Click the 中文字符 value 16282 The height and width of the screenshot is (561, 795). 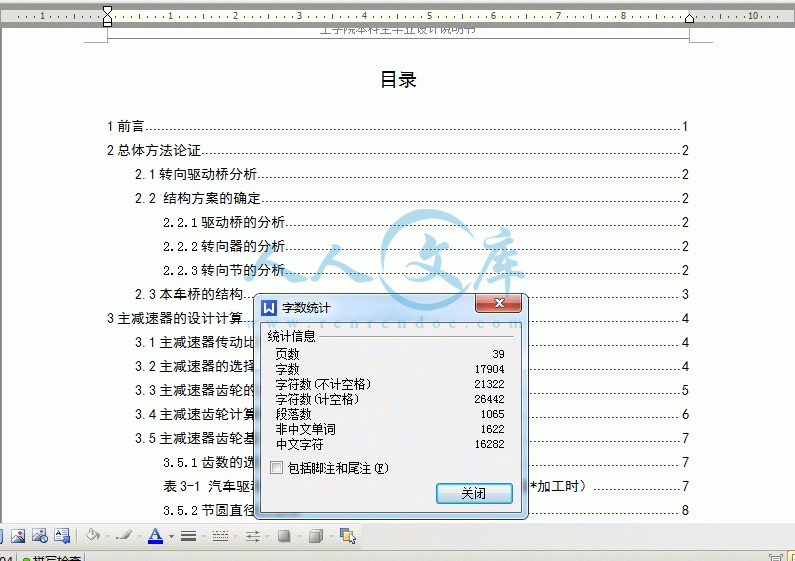(490, 444)
